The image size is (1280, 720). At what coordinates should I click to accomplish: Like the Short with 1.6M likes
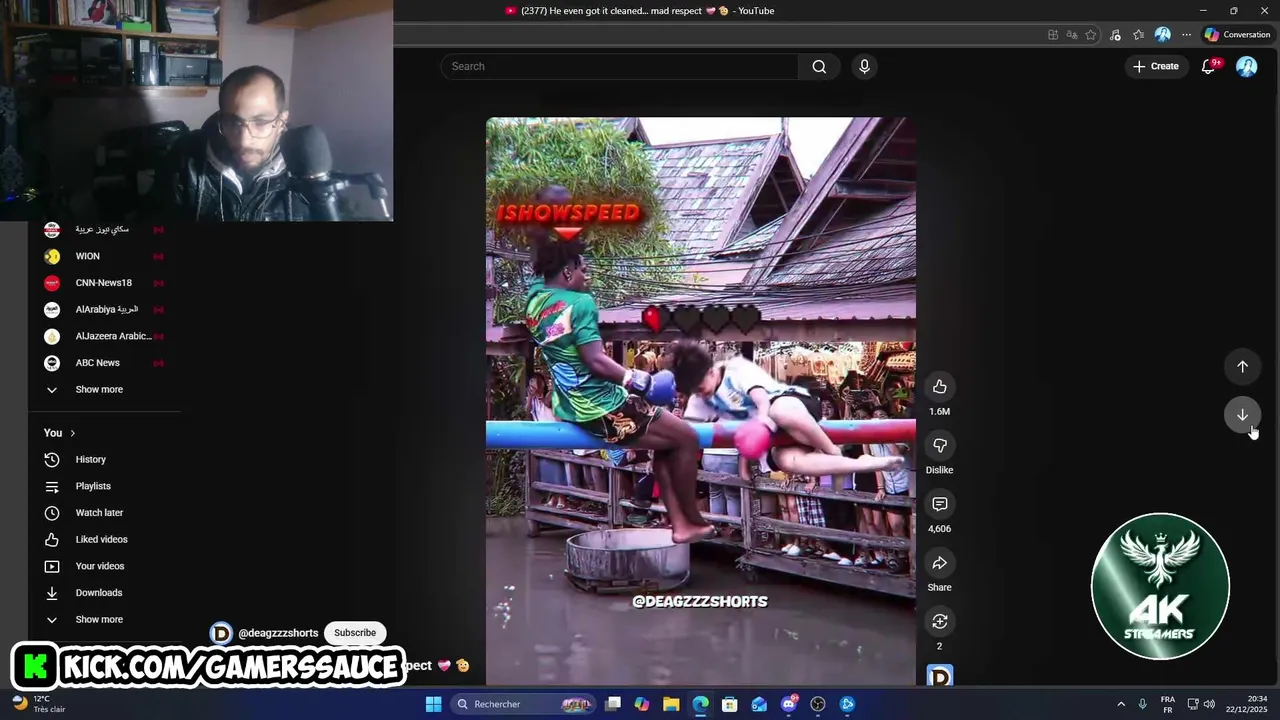939,387
